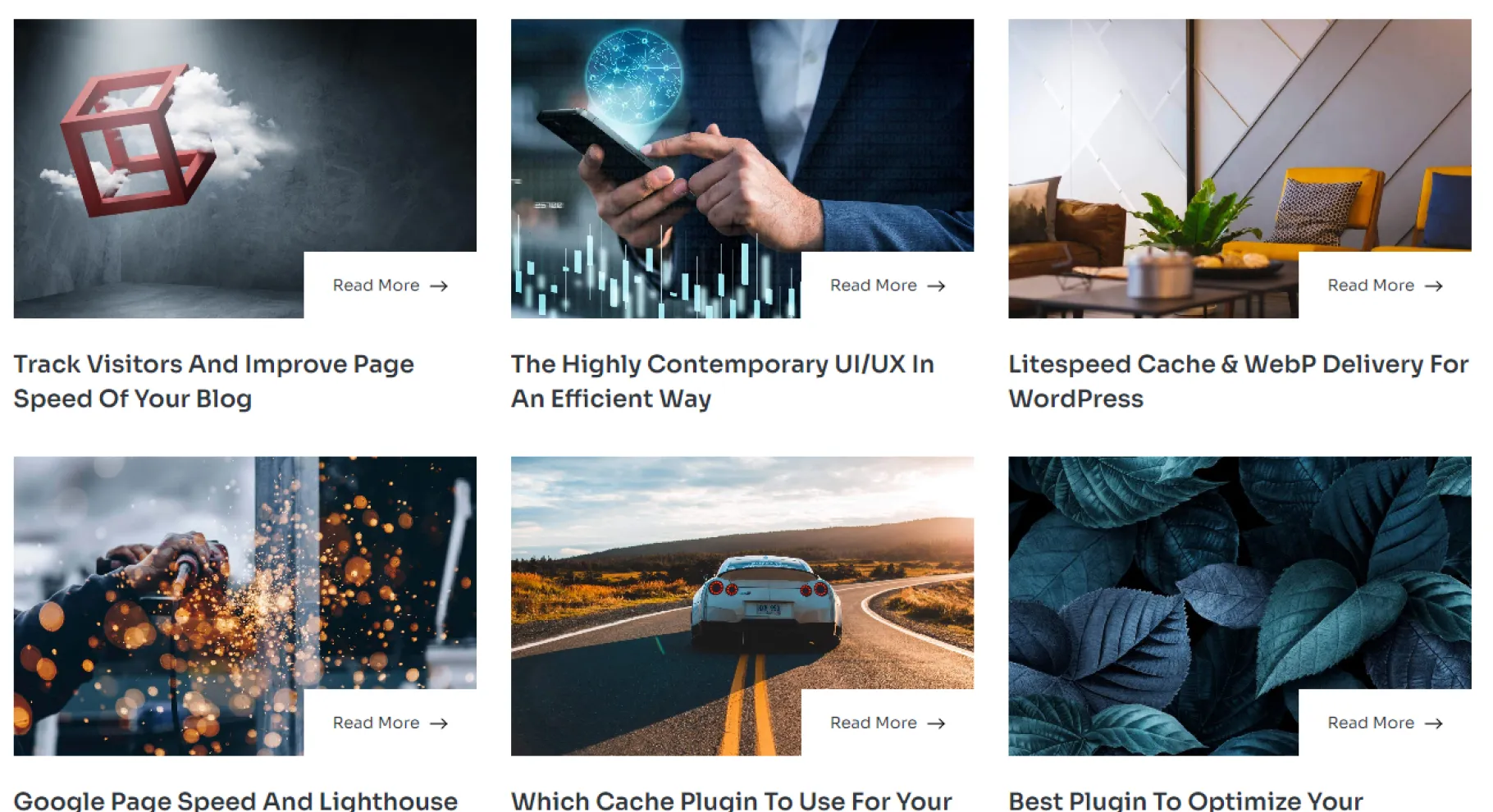
Task: Select the sports car on road thumbnail
Action: pyautogui.click(x=742, y=606)
